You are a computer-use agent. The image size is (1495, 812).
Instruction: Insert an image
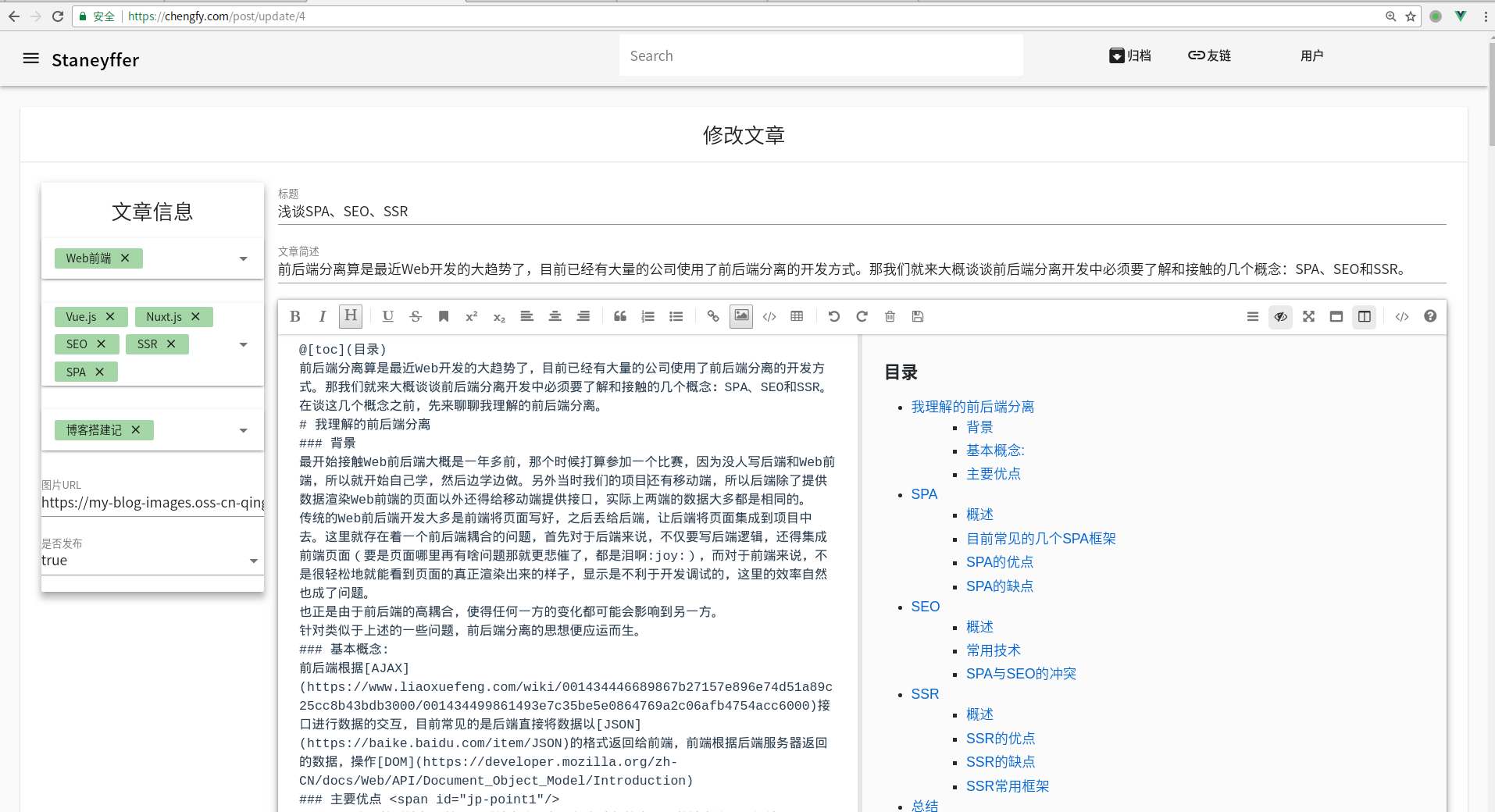pos(741,316)
